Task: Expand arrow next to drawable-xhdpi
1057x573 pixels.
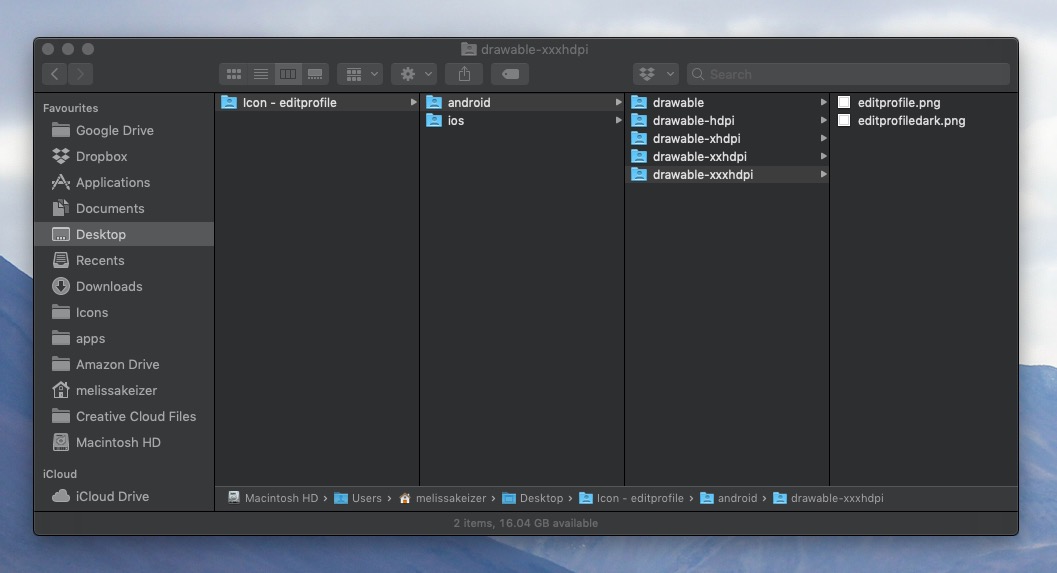Action: click(823, 138)
